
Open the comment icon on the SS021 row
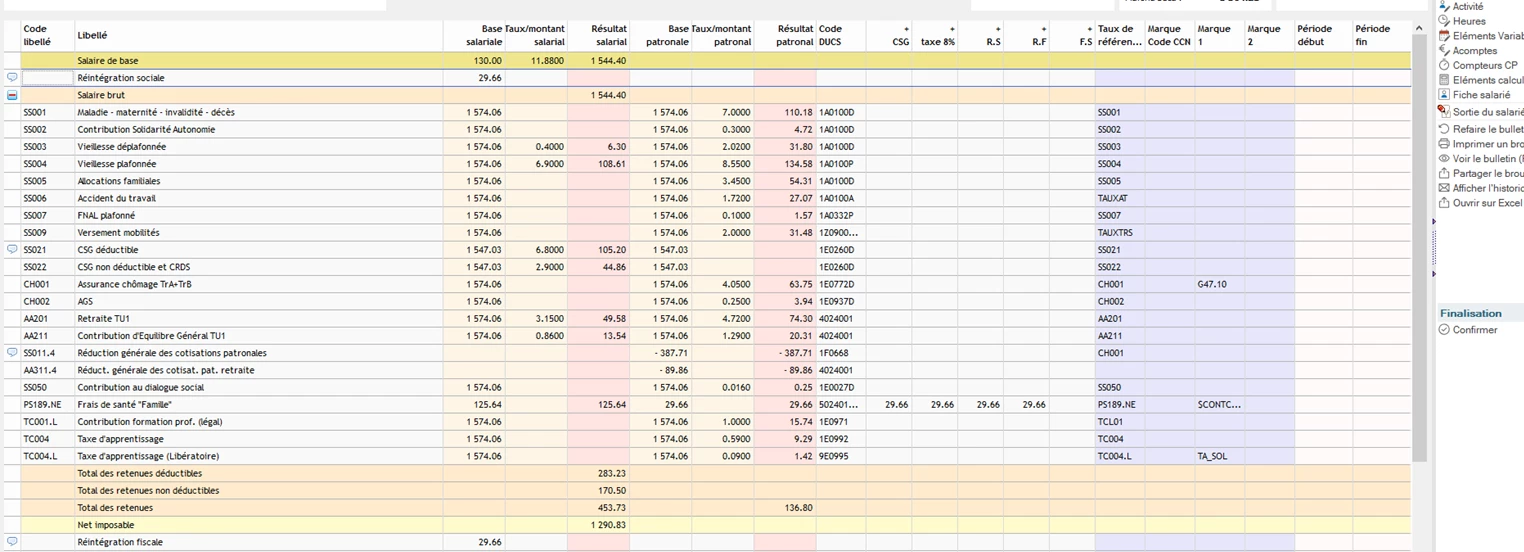pyautogui.click(x=12, y=249)
